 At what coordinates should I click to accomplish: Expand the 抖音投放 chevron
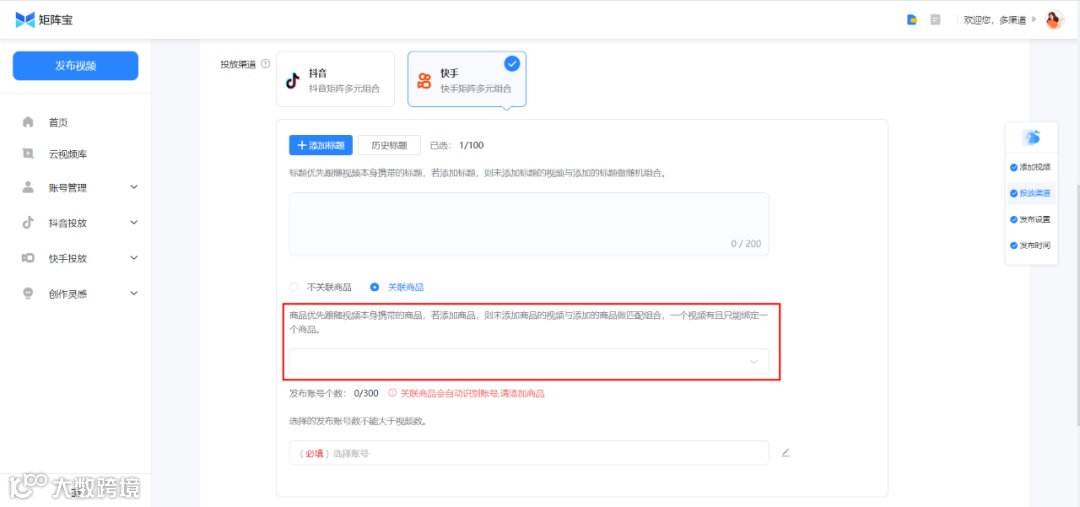point(134,223)
